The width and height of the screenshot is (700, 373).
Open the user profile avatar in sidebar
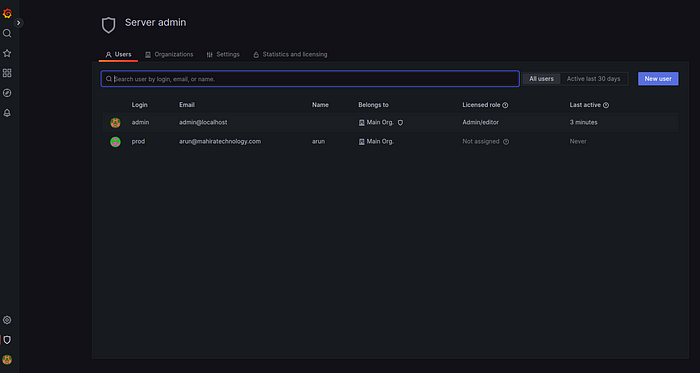(7, 360)
